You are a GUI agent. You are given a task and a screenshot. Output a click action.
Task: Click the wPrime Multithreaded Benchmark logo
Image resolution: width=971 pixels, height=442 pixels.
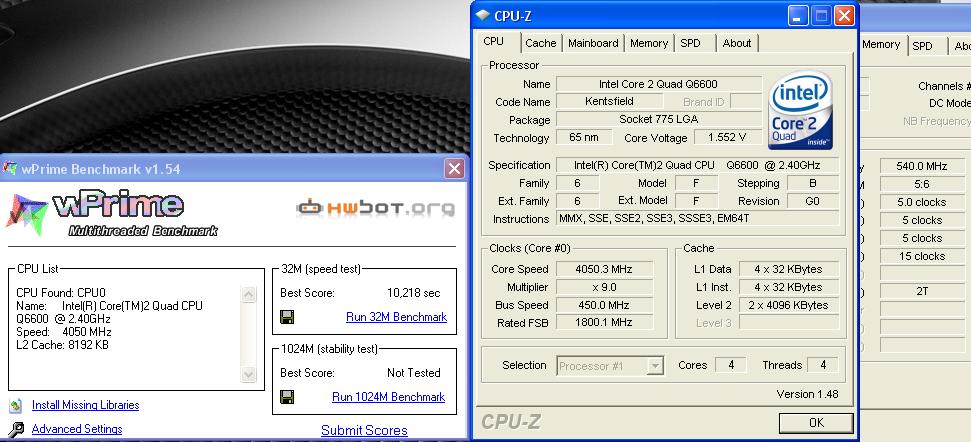112,214
